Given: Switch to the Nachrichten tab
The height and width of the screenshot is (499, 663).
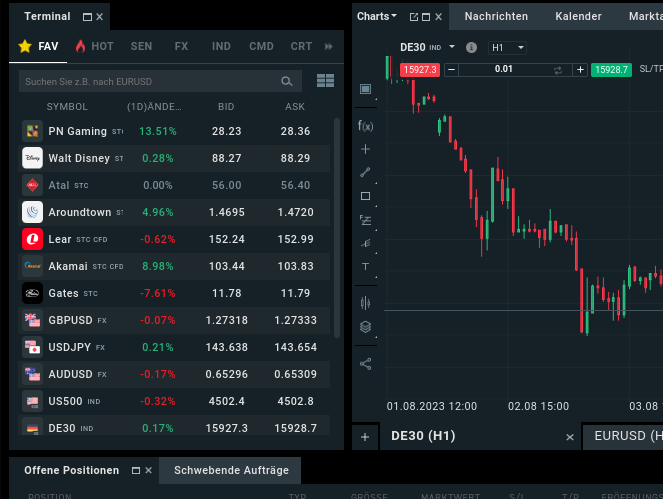Looking at the screenshot, I should point(496,16).
